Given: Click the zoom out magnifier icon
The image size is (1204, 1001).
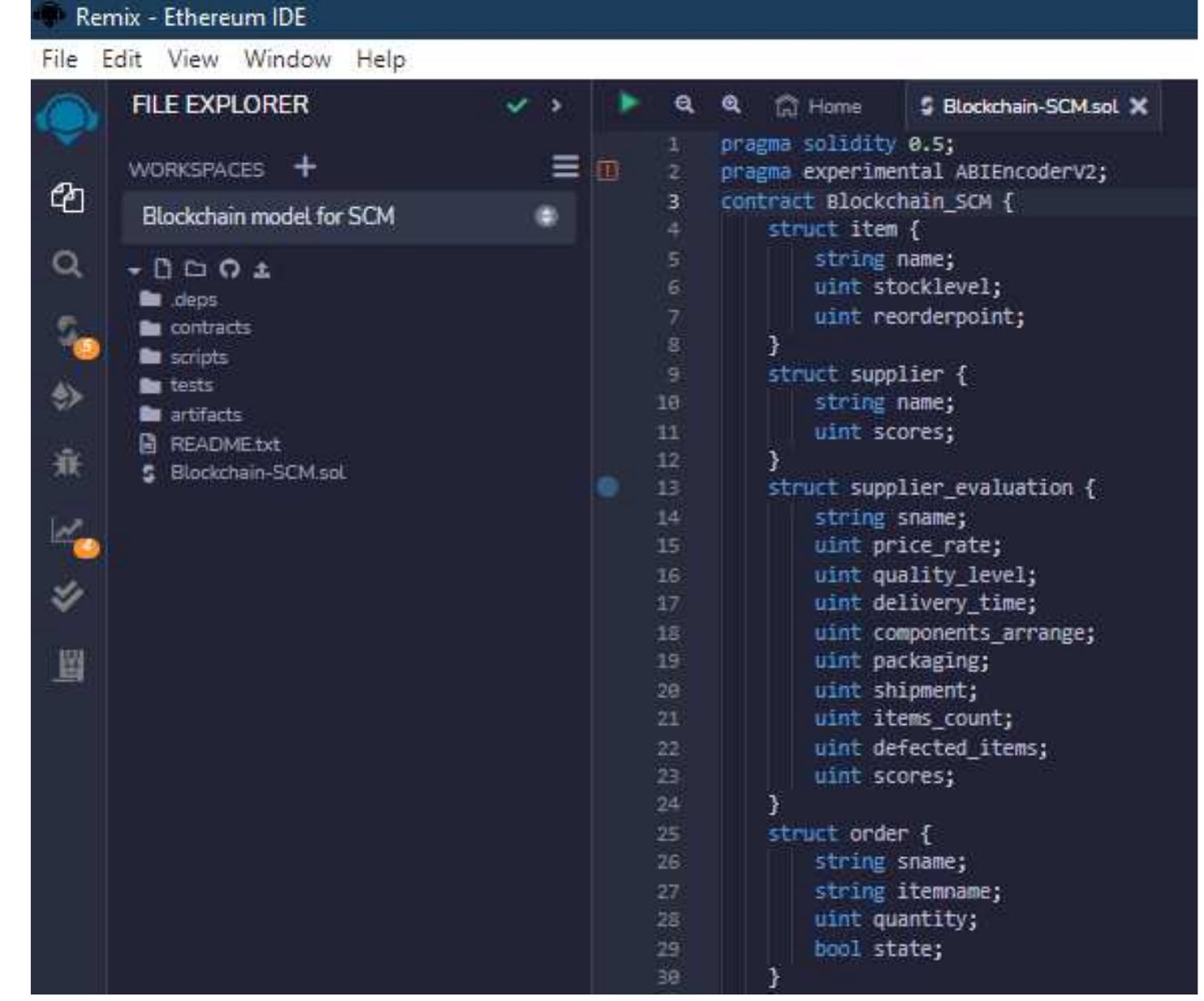Looking at the screenshot, I should tap(684, 105).
